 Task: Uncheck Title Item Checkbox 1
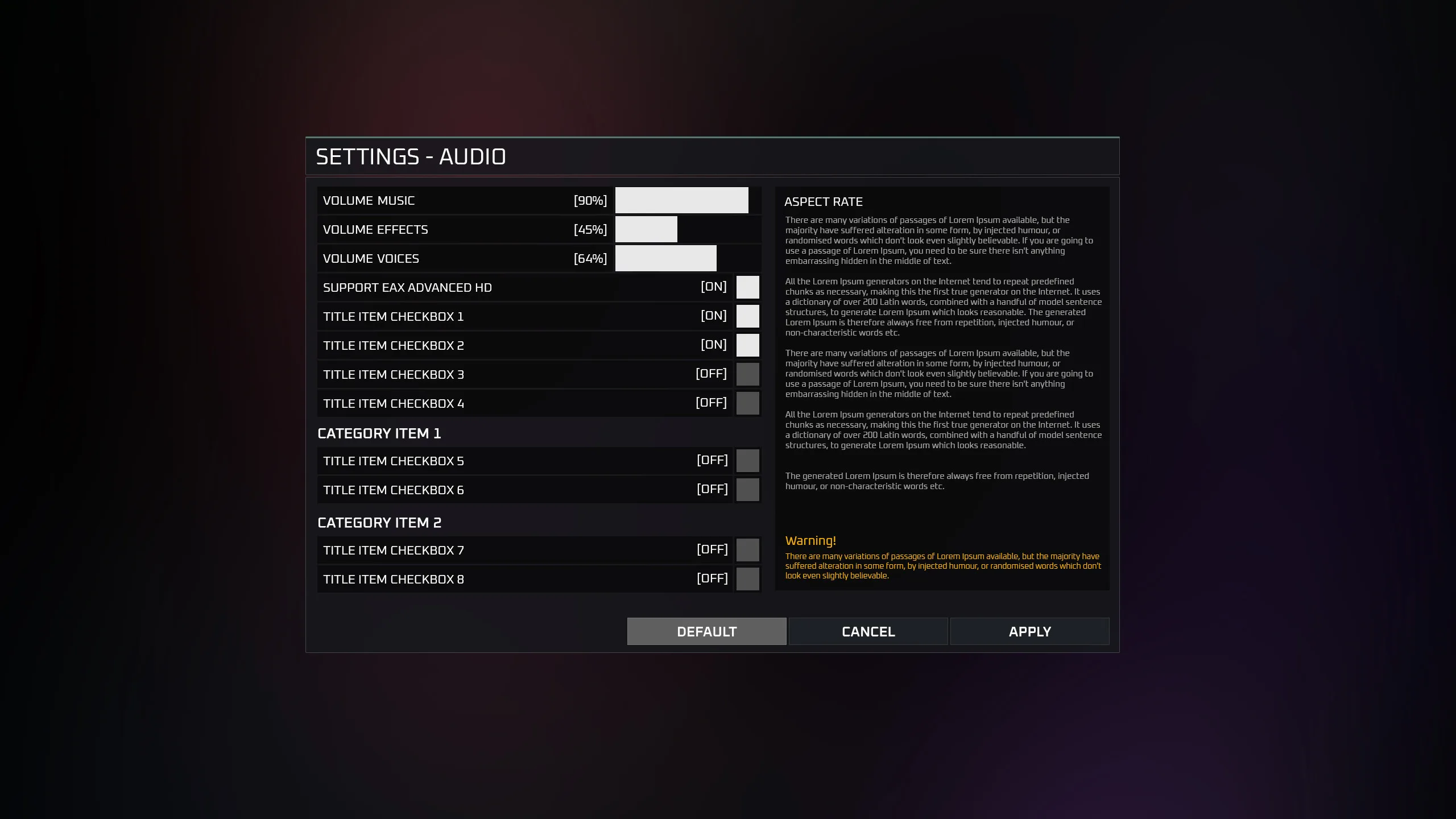point(747,316)
